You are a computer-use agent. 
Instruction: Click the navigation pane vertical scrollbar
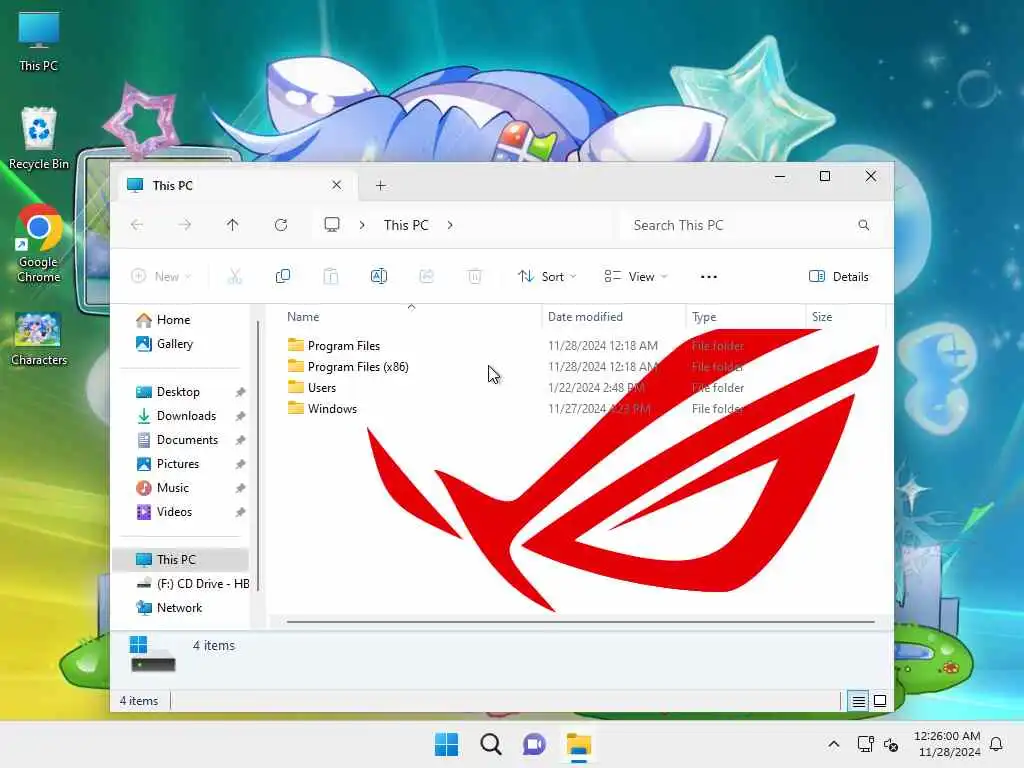click(x=258, y=455)
